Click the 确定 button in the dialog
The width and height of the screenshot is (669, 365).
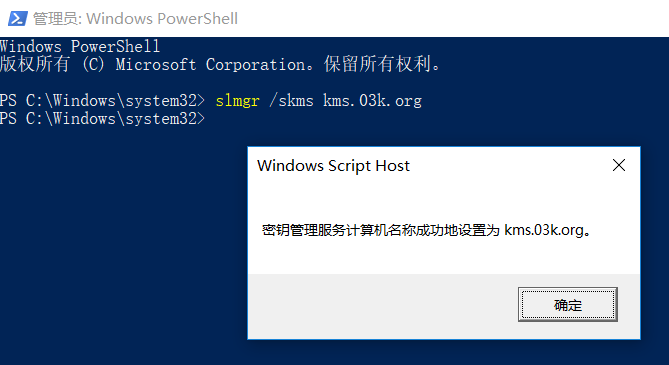[567, 304]
